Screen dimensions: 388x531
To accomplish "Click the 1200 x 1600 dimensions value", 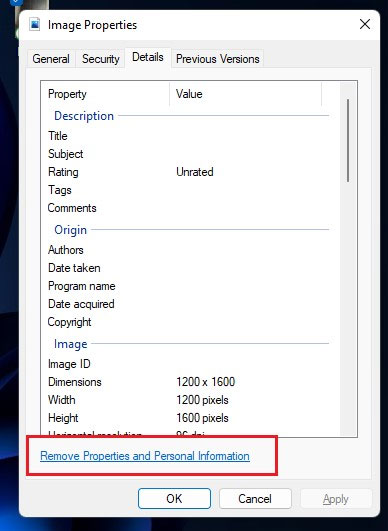I will coord(206,382).
